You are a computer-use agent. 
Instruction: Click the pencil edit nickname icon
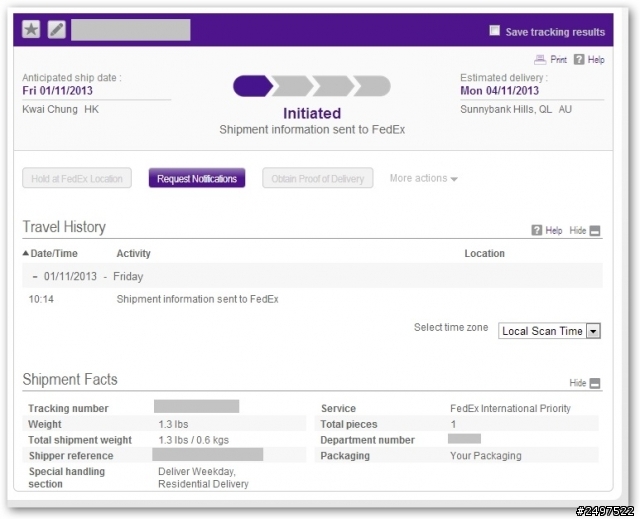tap(57, 29)
